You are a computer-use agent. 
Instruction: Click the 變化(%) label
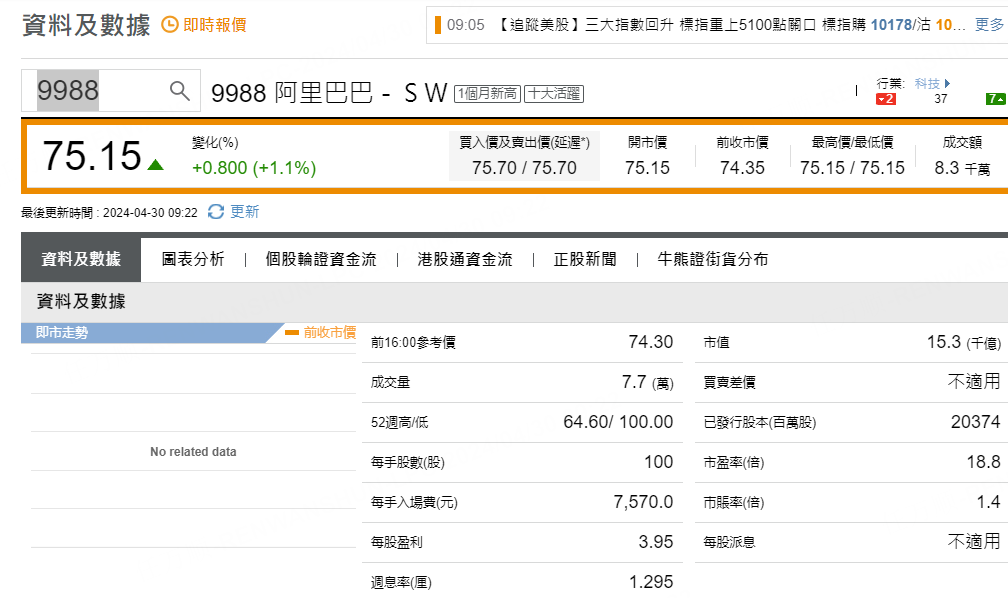click(215, 143)
